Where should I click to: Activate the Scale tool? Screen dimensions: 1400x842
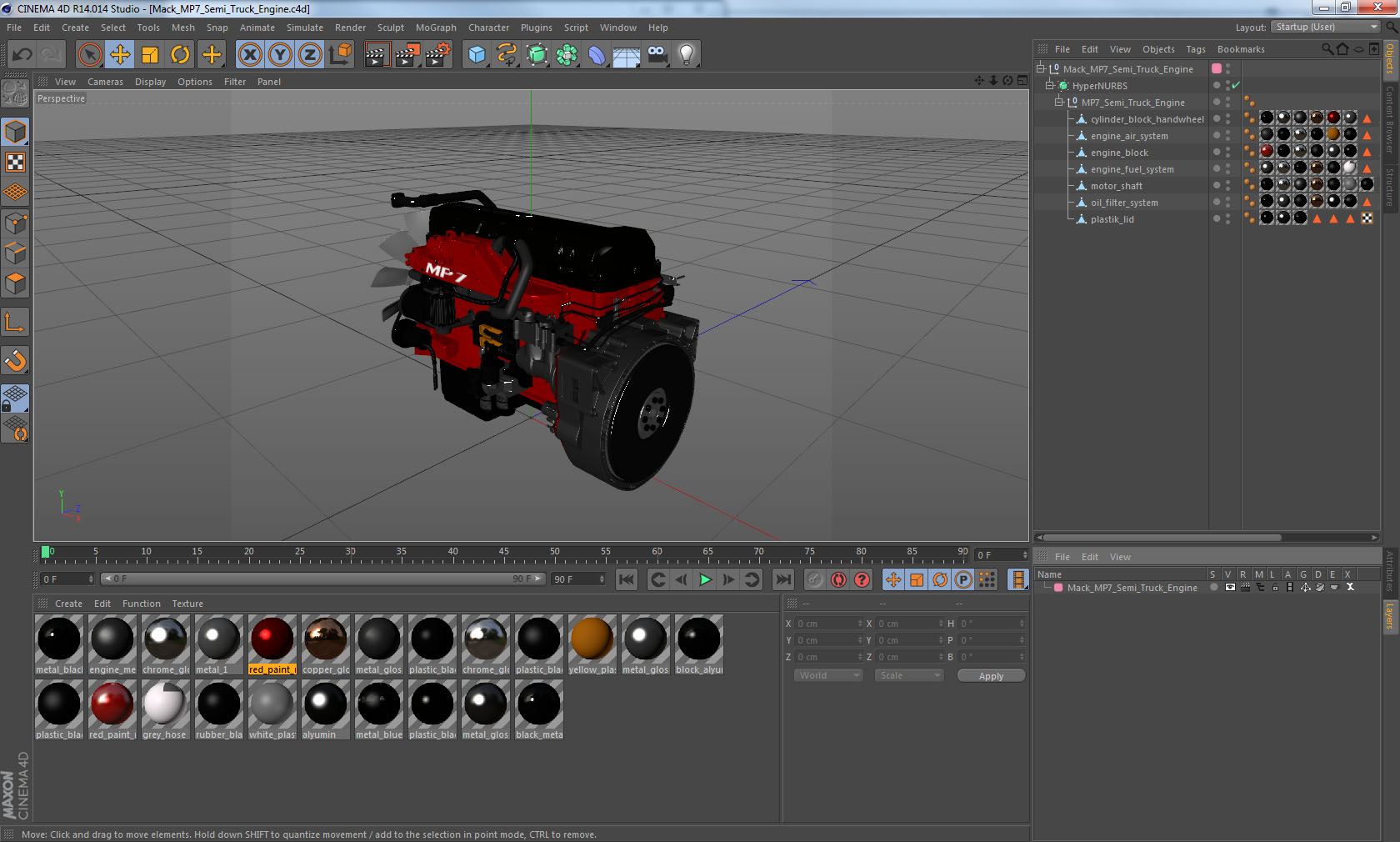click(150, 55)
